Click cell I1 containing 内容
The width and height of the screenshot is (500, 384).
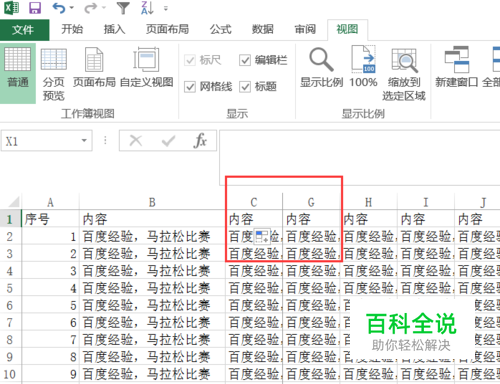point(426,219)
